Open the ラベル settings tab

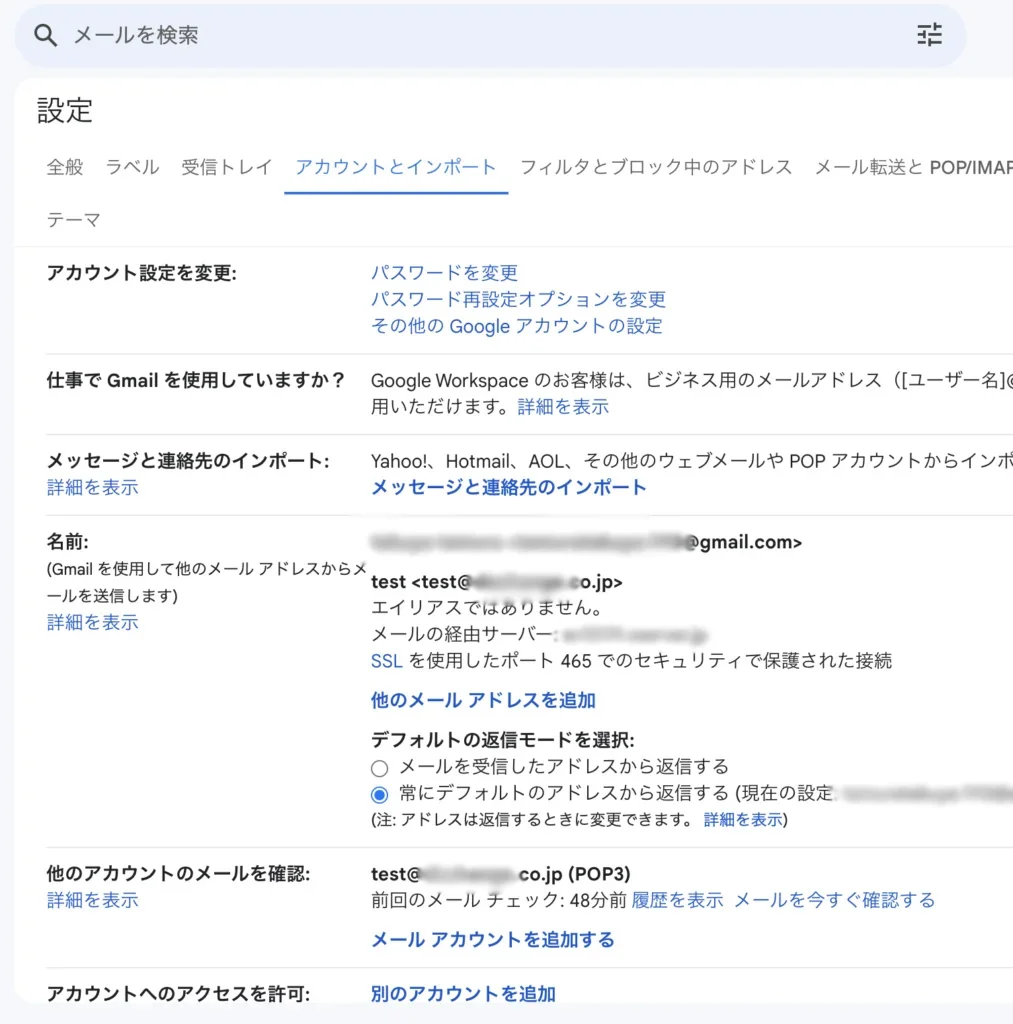(132, 167)
